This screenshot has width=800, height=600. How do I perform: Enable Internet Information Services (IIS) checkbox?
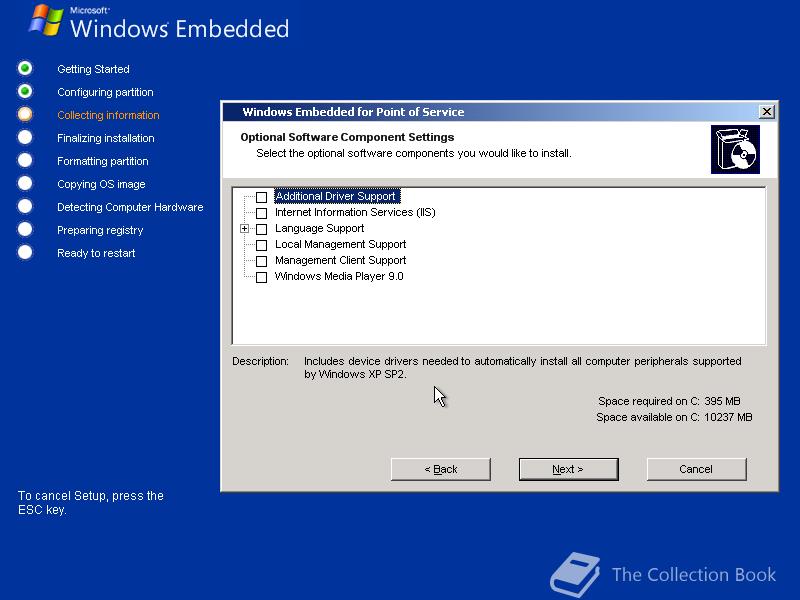click(x=261, y=213)
